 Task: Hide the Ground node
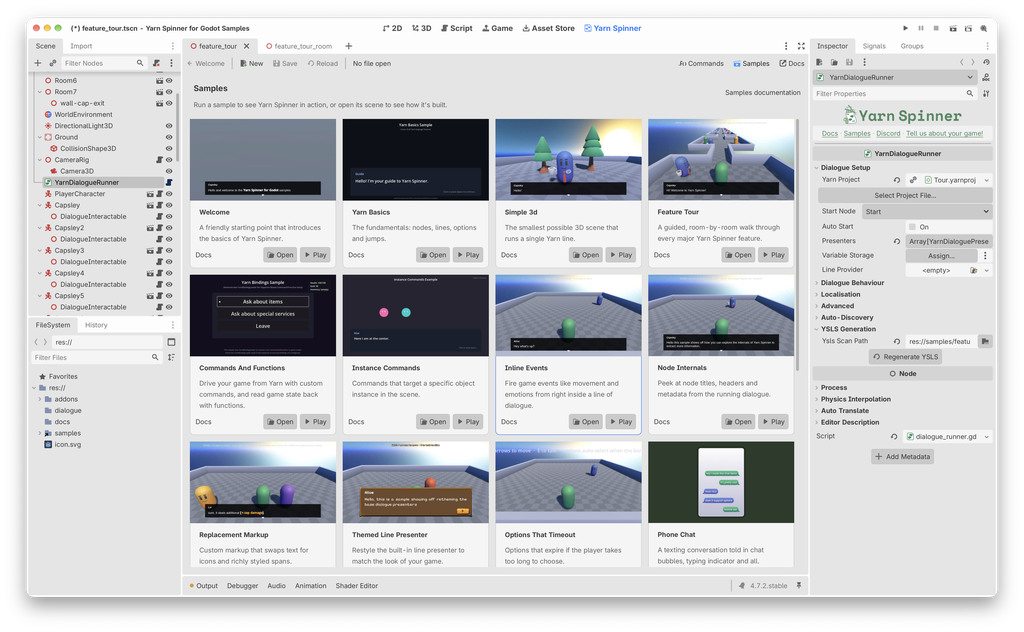[169, 137]
